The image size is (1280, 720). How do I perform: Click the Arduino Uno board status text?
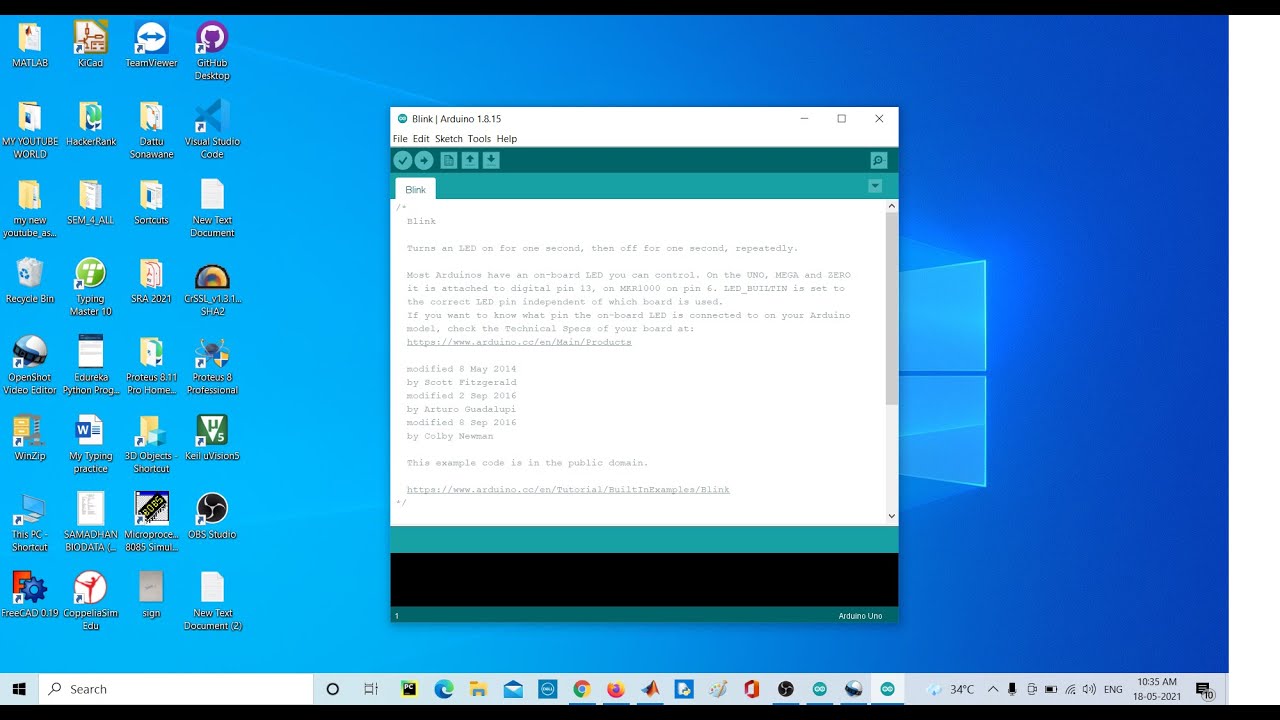pos(860,616)
